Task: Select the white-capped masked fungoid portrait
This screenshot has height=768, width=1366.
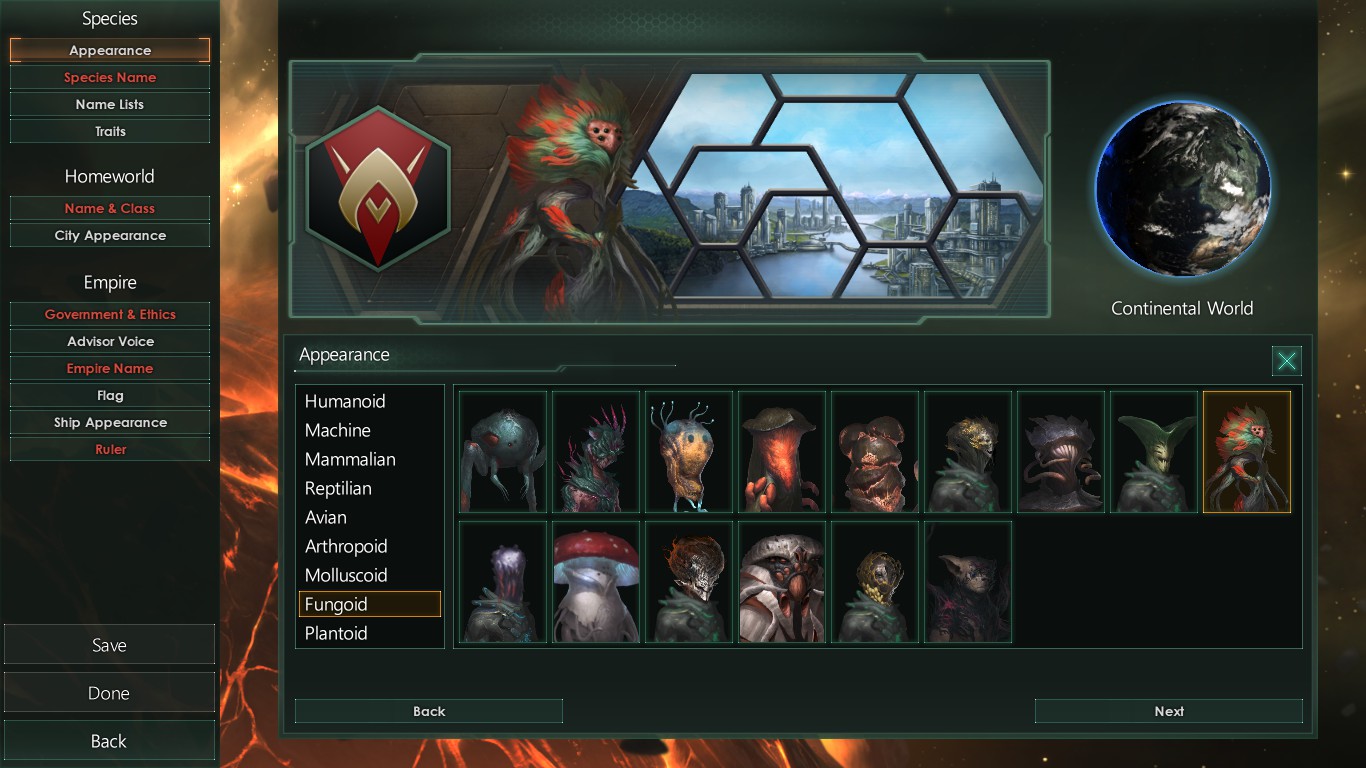Action: tap(782, 582)
